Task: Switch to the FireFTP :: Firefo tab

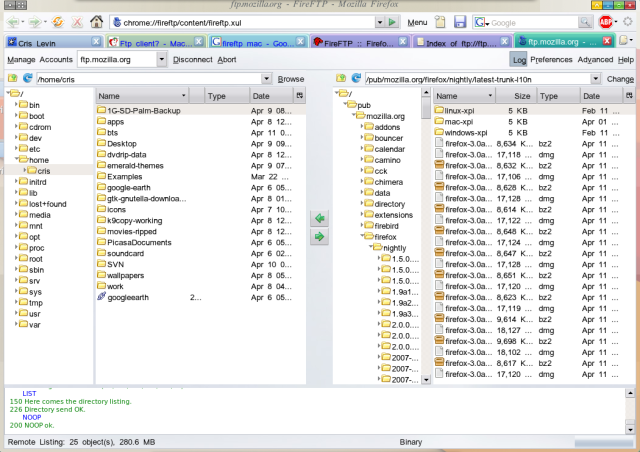Action: click(360, 42)
